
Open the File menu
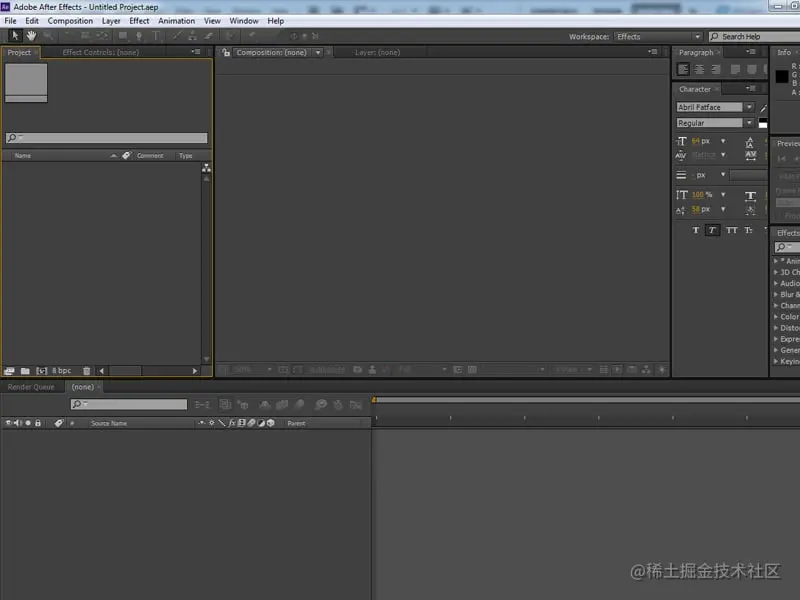coord(10,21)
